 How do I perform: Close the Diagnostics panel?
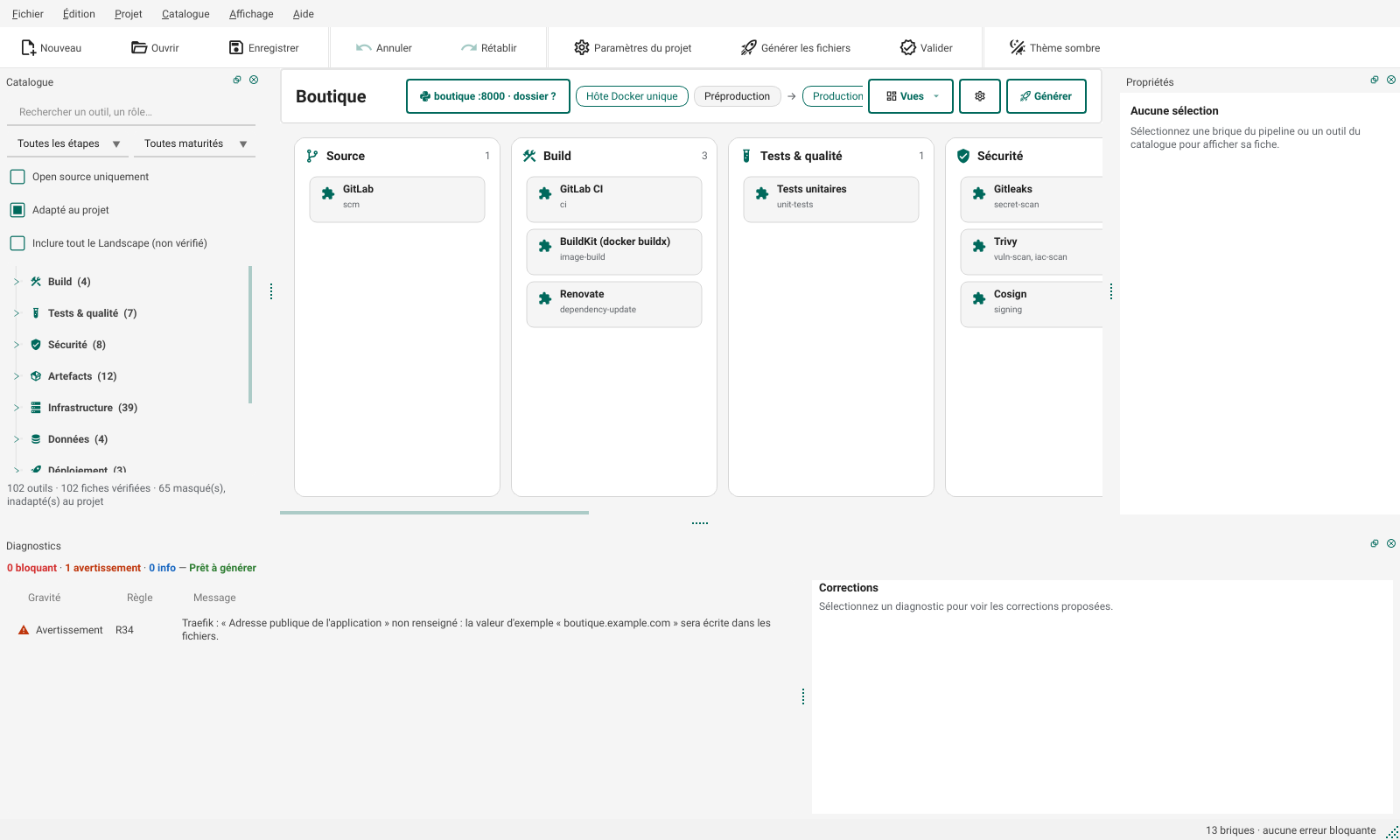[1391, 543]
